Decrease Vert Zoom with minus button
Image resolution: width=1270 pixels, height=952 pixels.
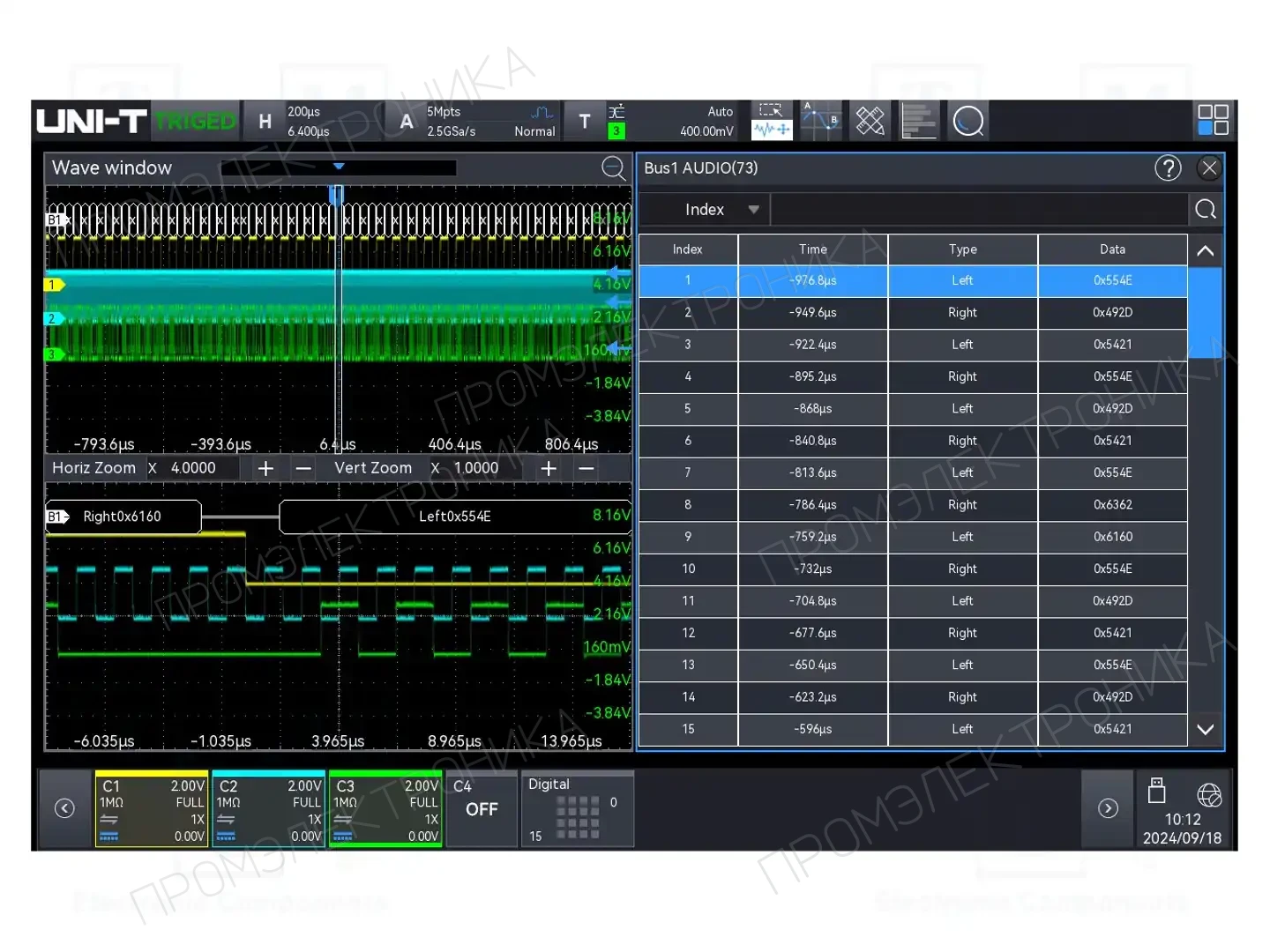tap(586, 469)
